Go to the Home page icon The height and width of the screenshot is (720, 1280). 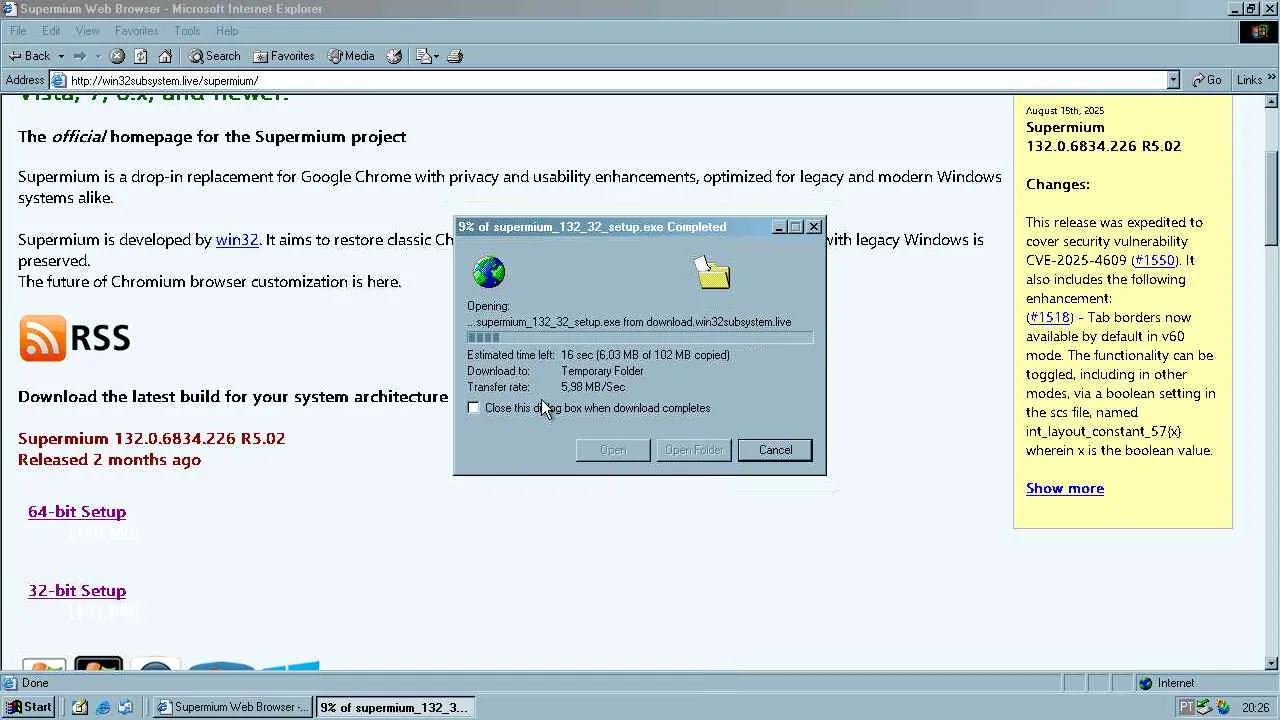point(165,56)
